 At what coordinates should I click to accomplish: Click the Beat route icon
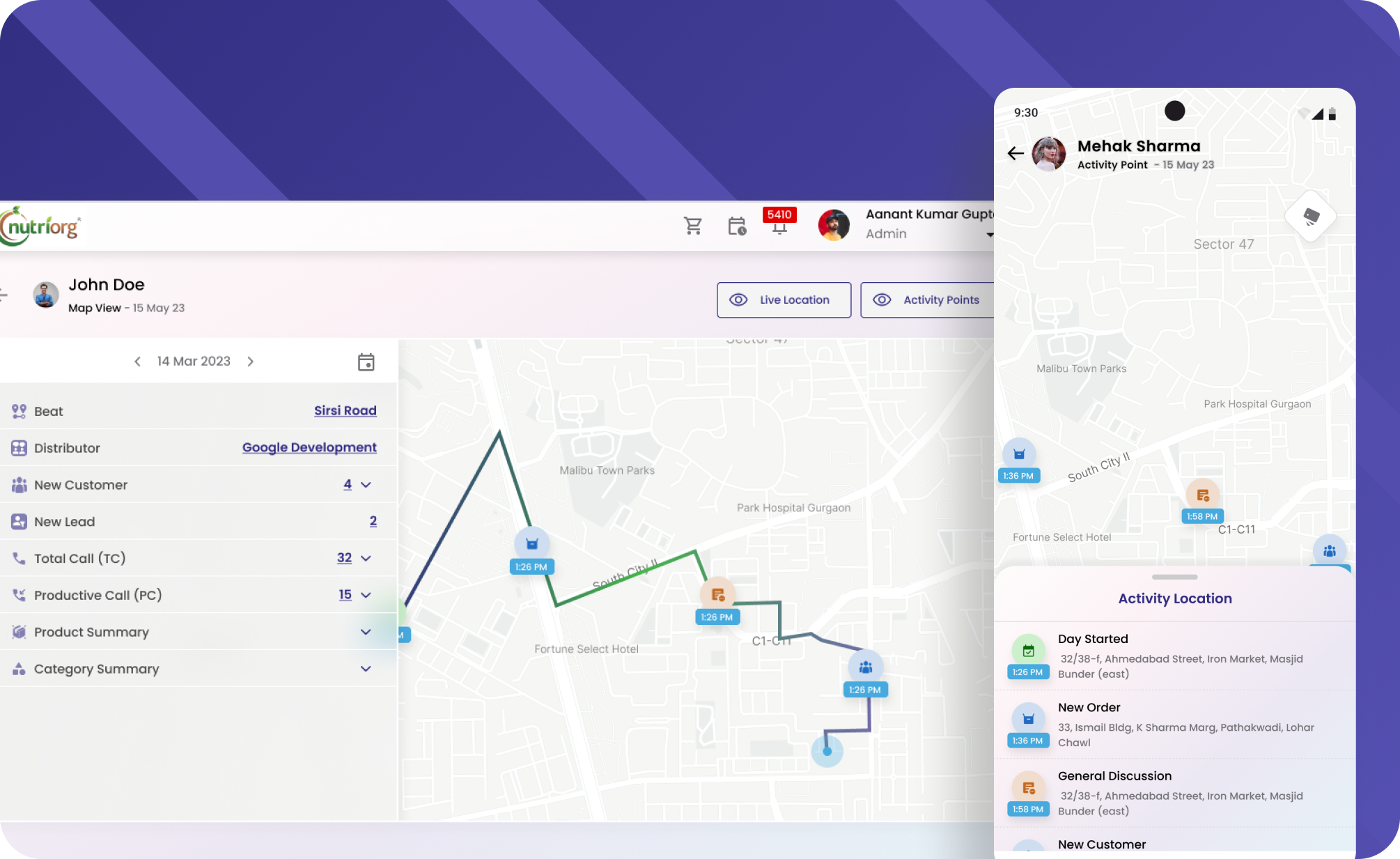click(19, 411)
